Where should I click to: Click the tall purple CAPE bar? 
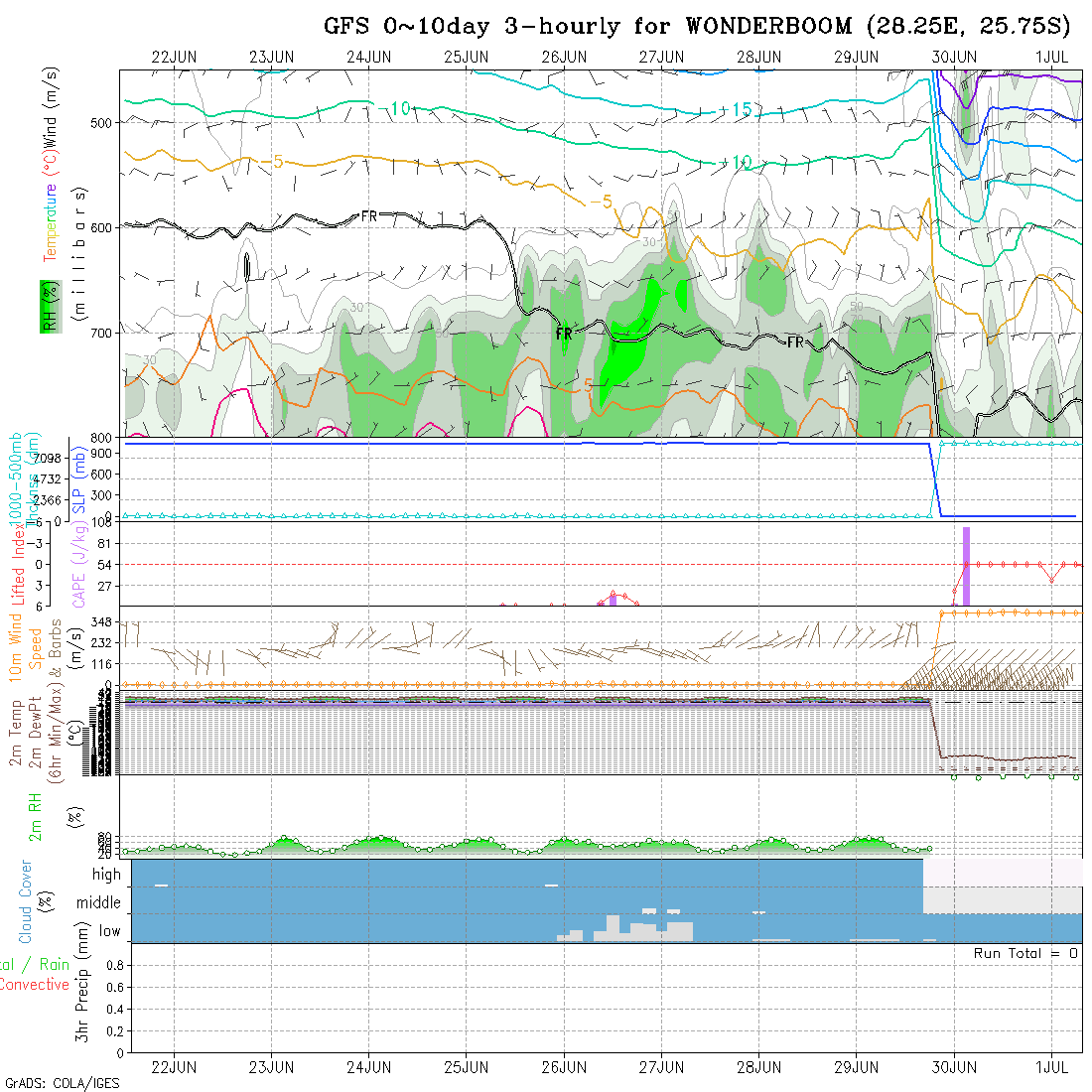tap(966, 566)
